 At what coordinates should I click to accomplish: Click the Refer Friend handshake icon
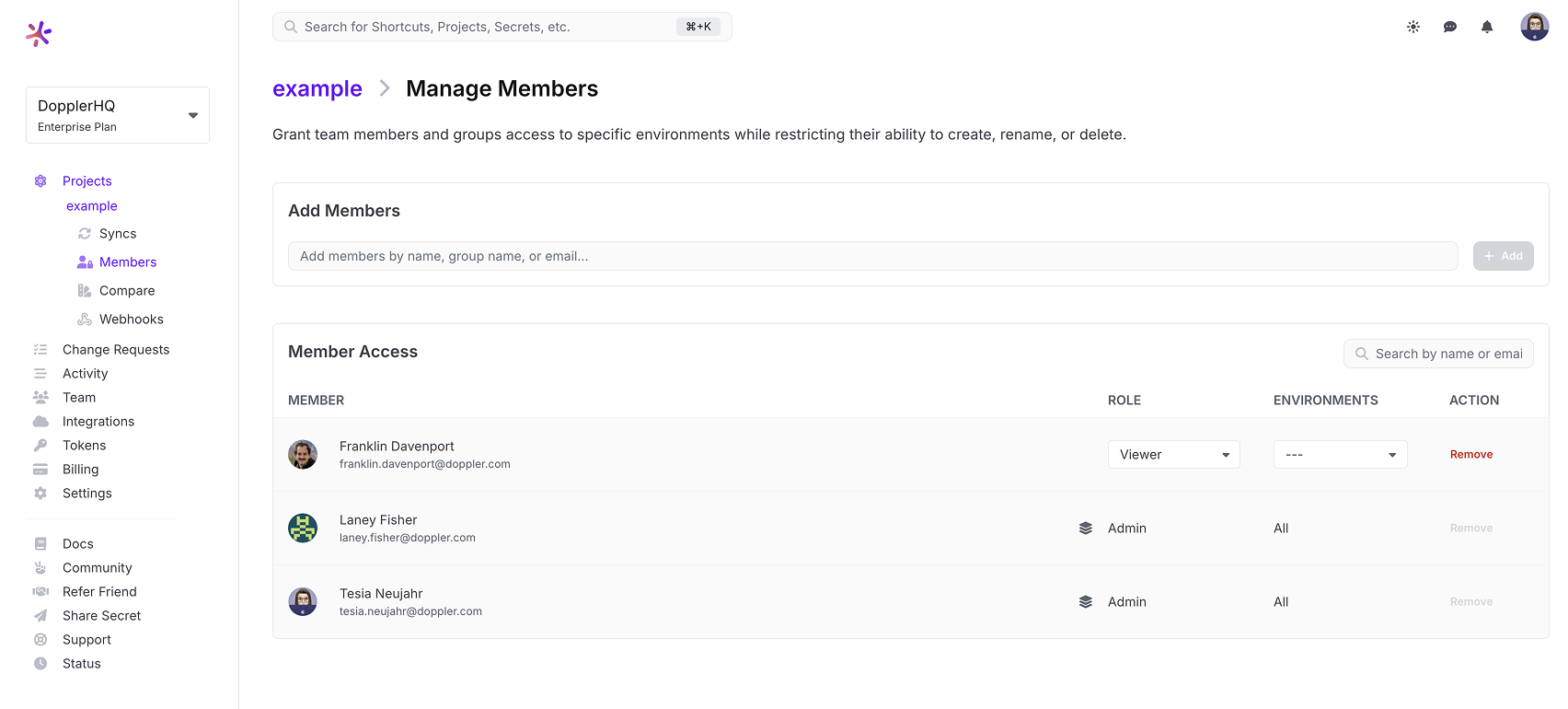40,592
